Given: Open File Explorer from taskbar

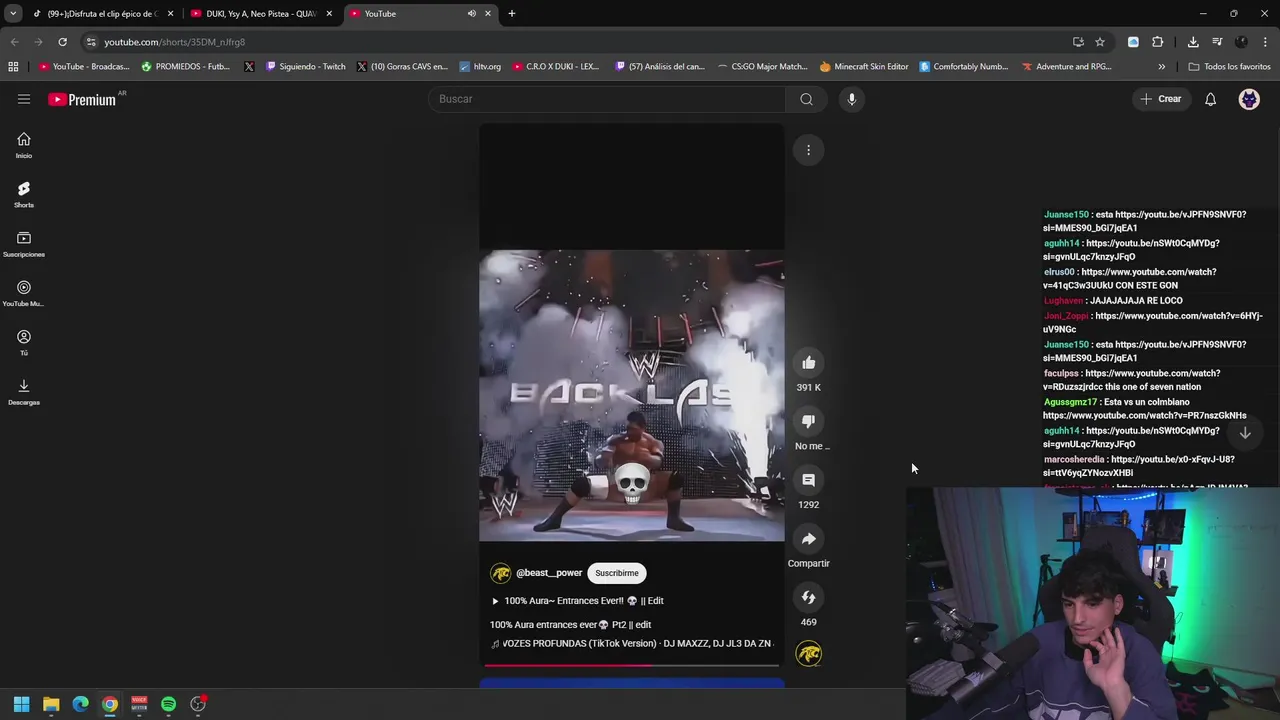Looking at the screenshot, I should point(51,704).
